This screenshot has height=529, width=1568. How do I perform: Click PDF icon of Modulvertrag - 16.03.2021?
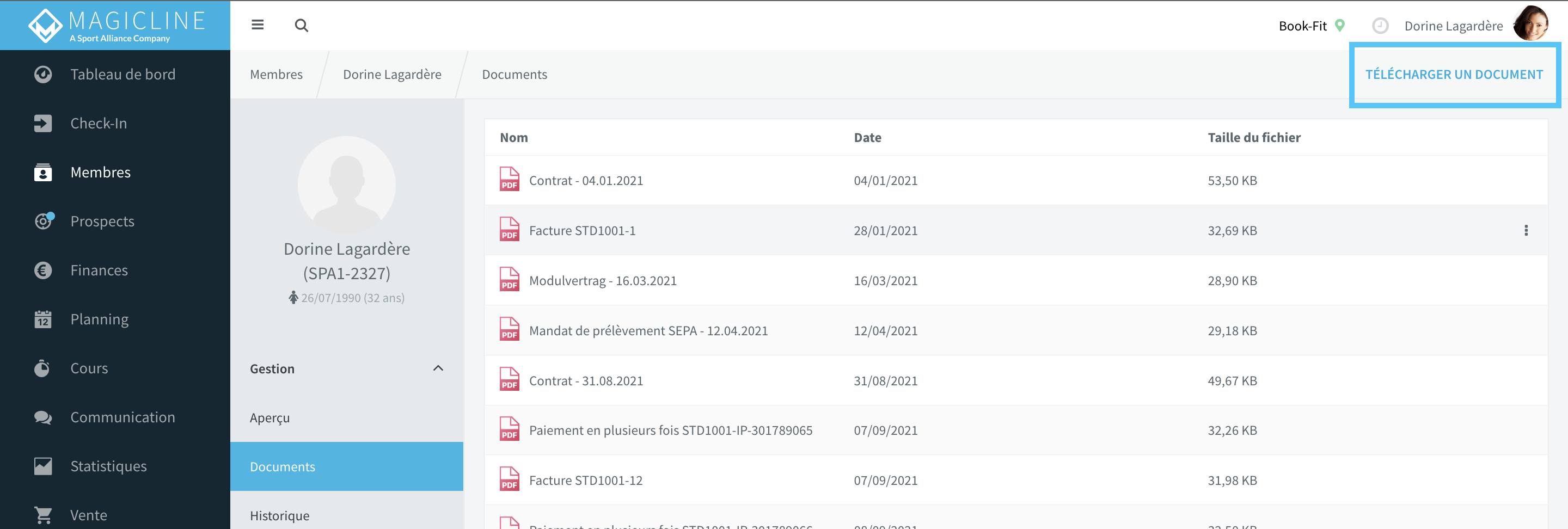(510, 279)
